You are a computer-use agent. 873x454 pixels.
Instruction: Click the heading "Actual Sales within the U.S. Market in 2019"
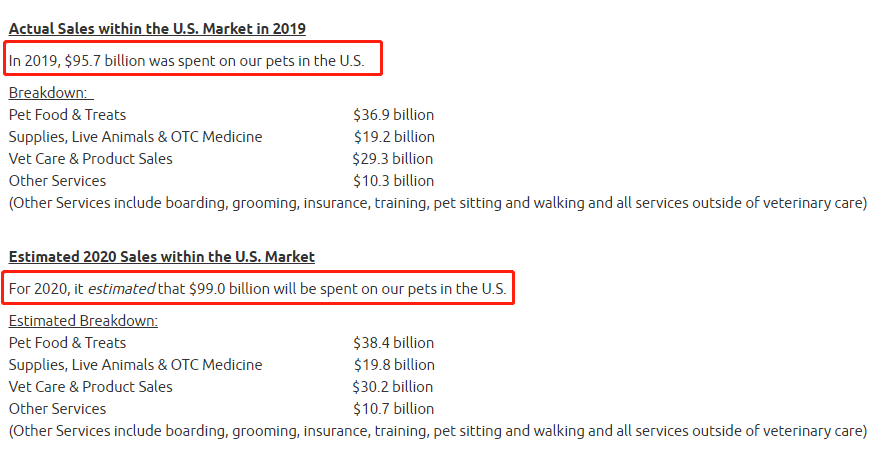(157, 29)
